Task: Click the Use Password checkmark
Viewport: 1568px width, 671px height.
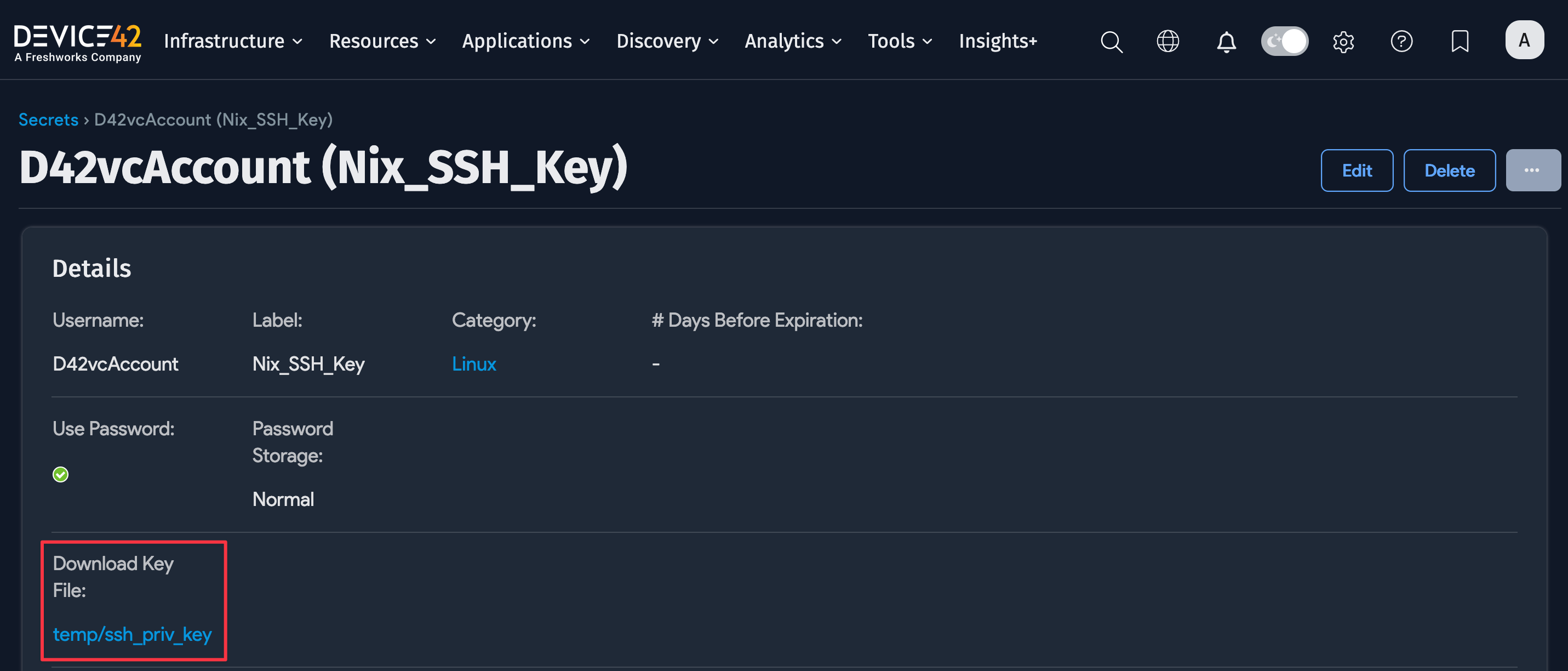Action: [x=60, y=474]
